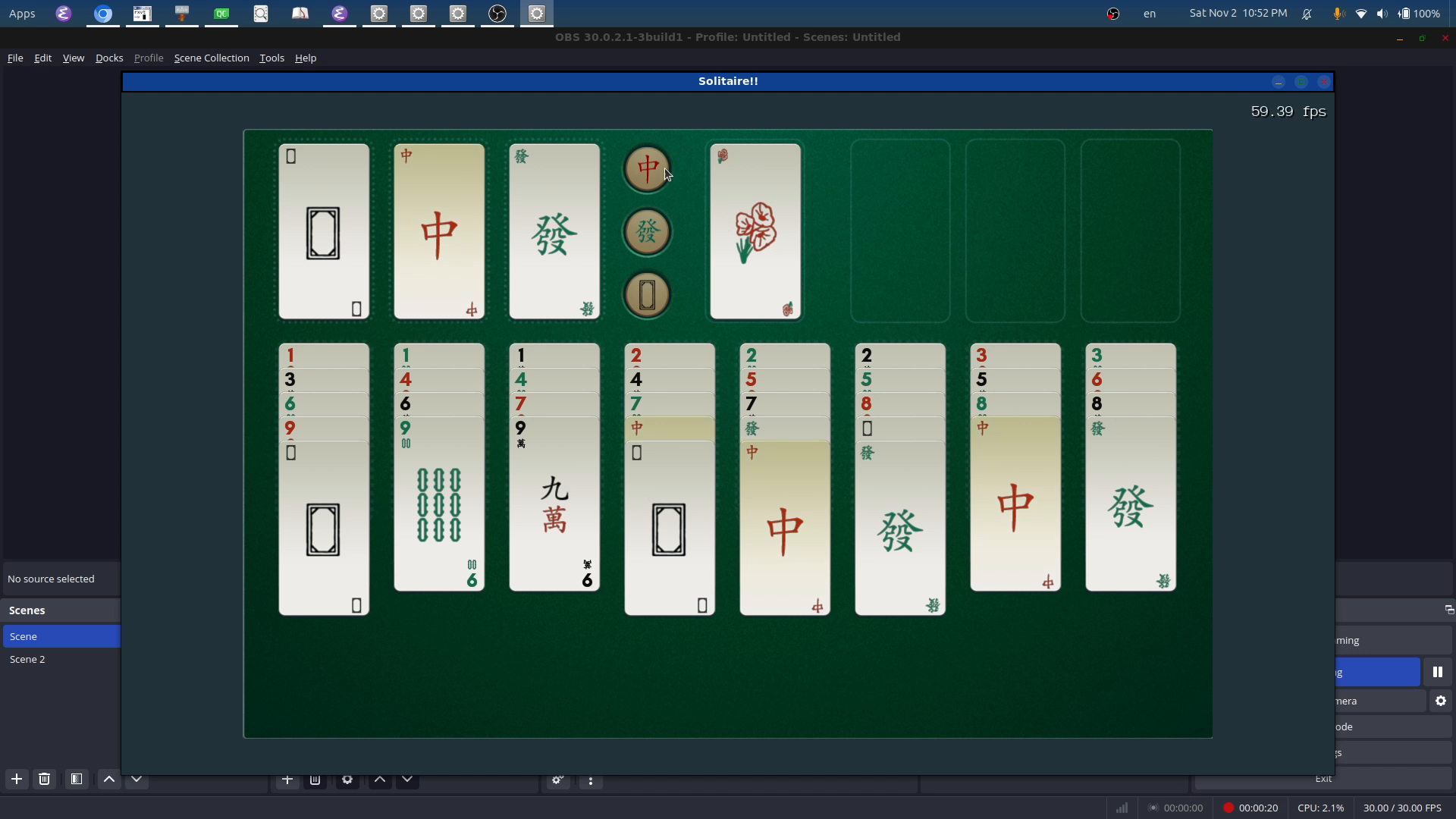Remove selected scene with trash icon

45,779
